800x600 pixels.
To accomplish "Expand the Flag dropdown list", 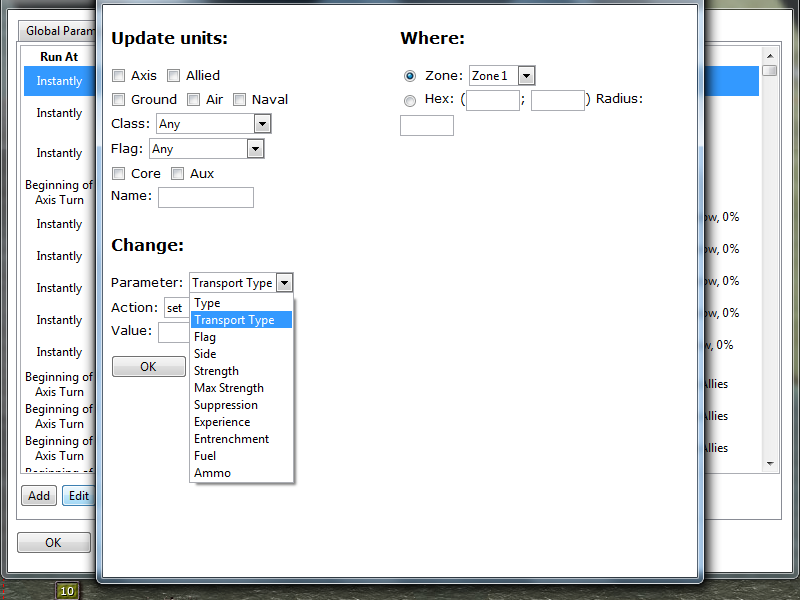I will [x=255, y=149].
